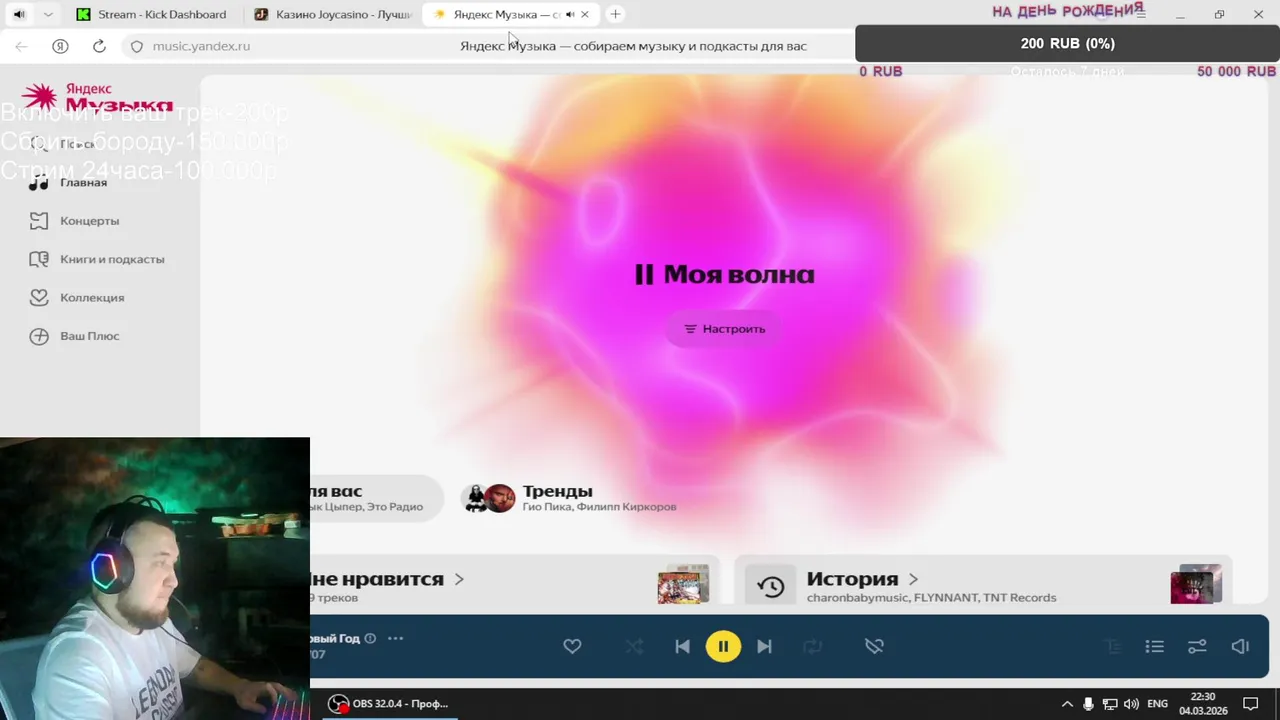Show the lyrics text icon in the player
Viewport: 1280px width, 720px height.
(x=1113, y=646)
